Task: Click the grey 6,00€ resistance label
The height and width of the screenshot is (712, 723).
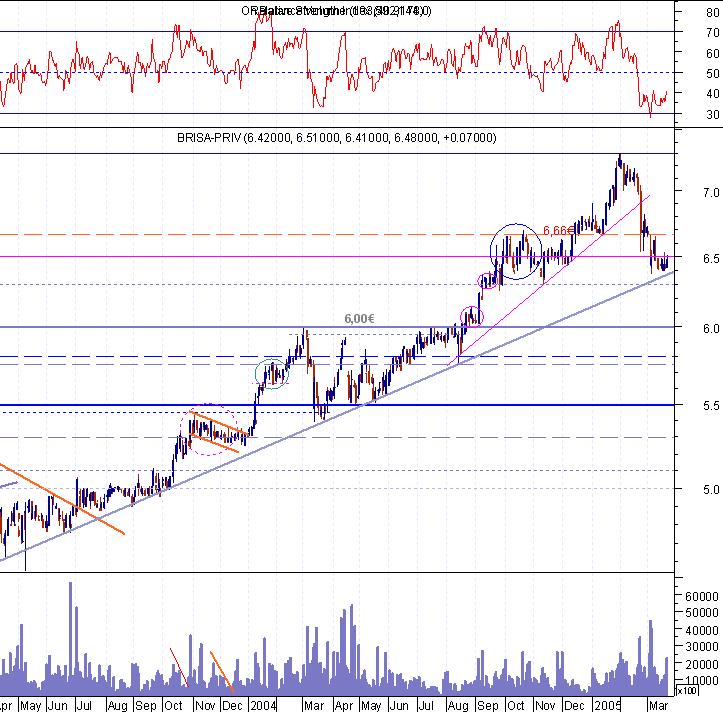Action: (359, 318)
